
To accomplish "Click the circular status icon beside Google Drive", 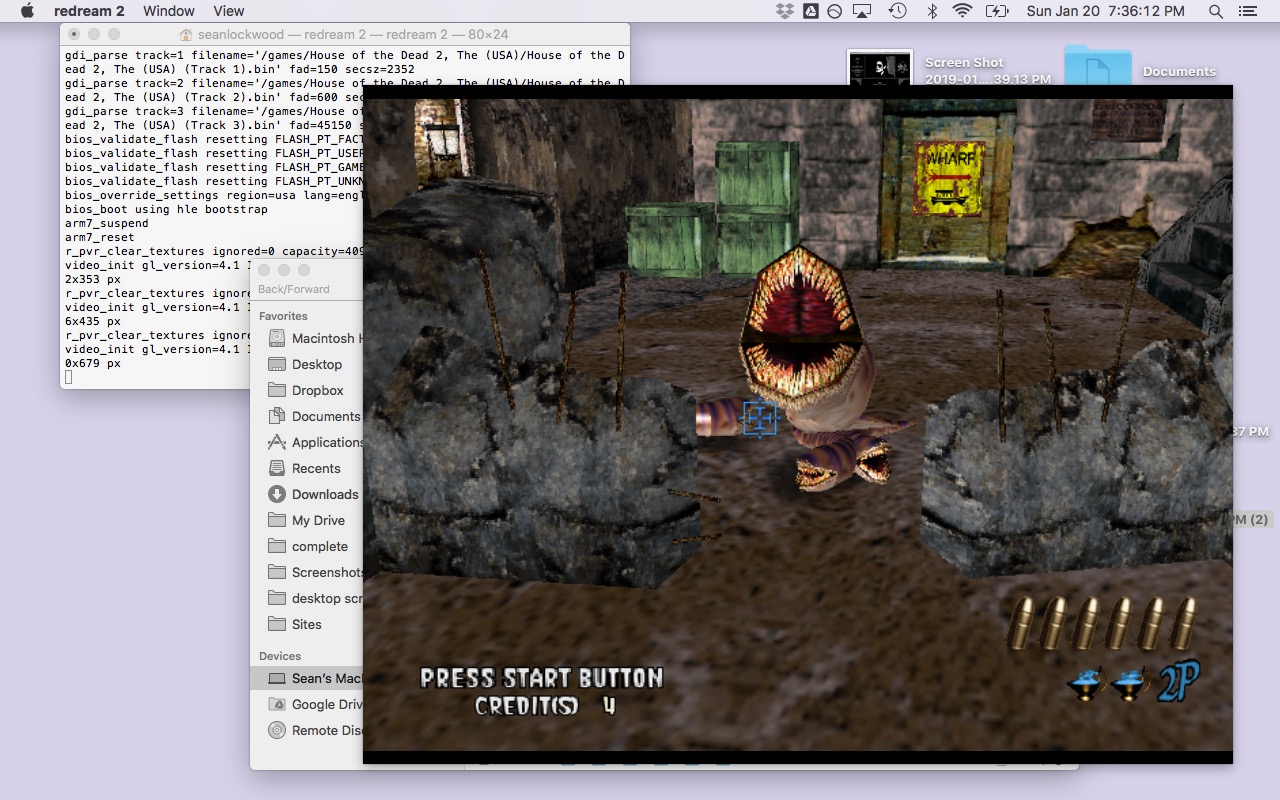I will click(x=835, y=11).
